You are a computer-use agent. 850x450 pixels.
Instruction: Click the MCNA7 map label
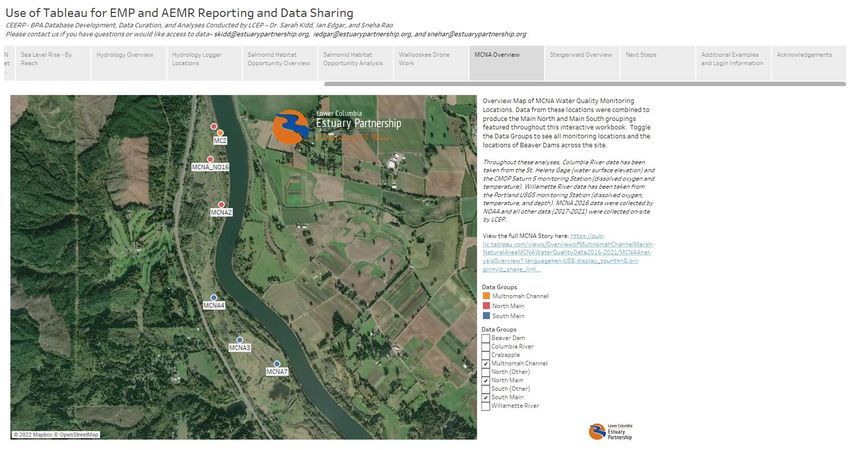pos(277,372)
